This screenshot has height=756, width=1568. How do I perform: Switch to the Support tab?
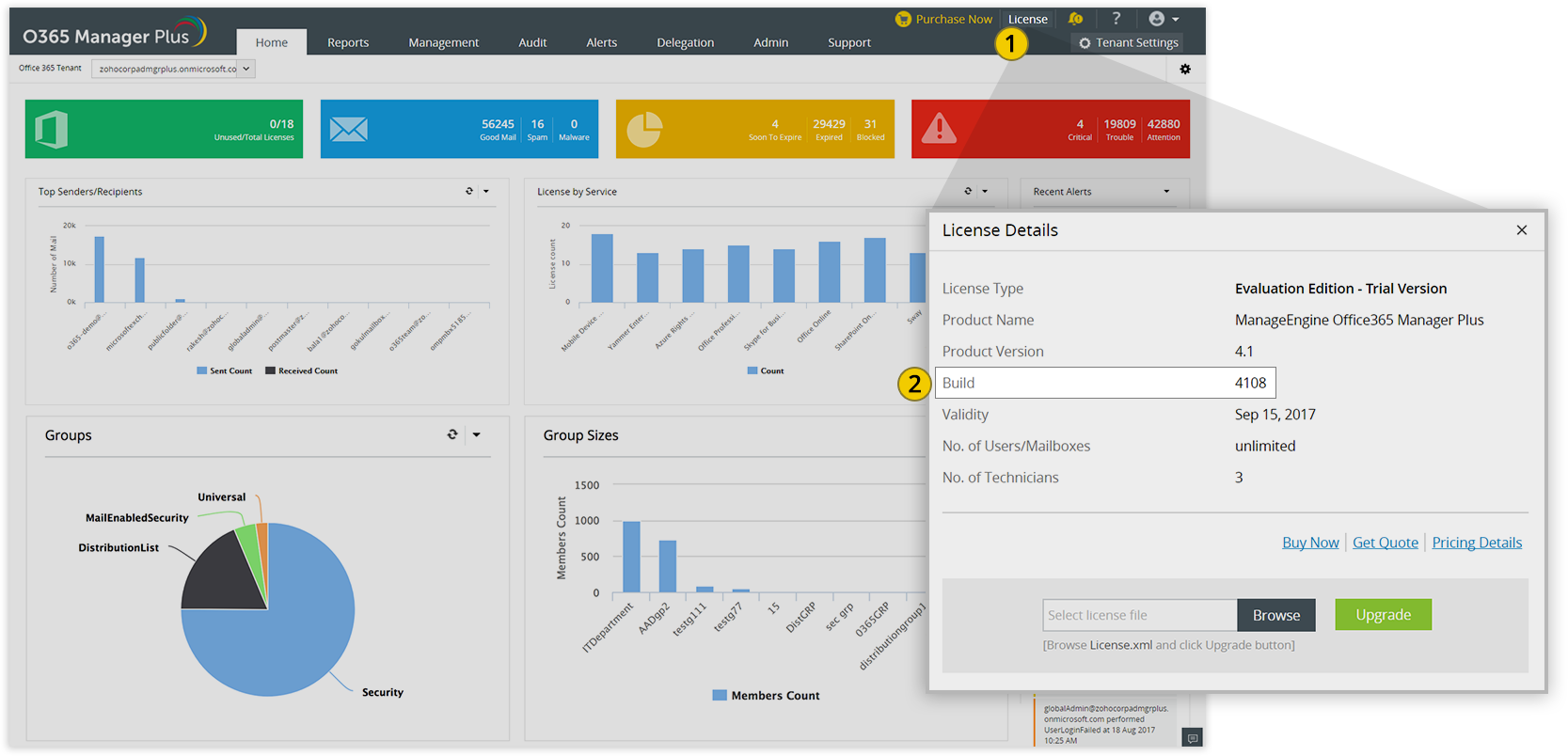(849, 42)
